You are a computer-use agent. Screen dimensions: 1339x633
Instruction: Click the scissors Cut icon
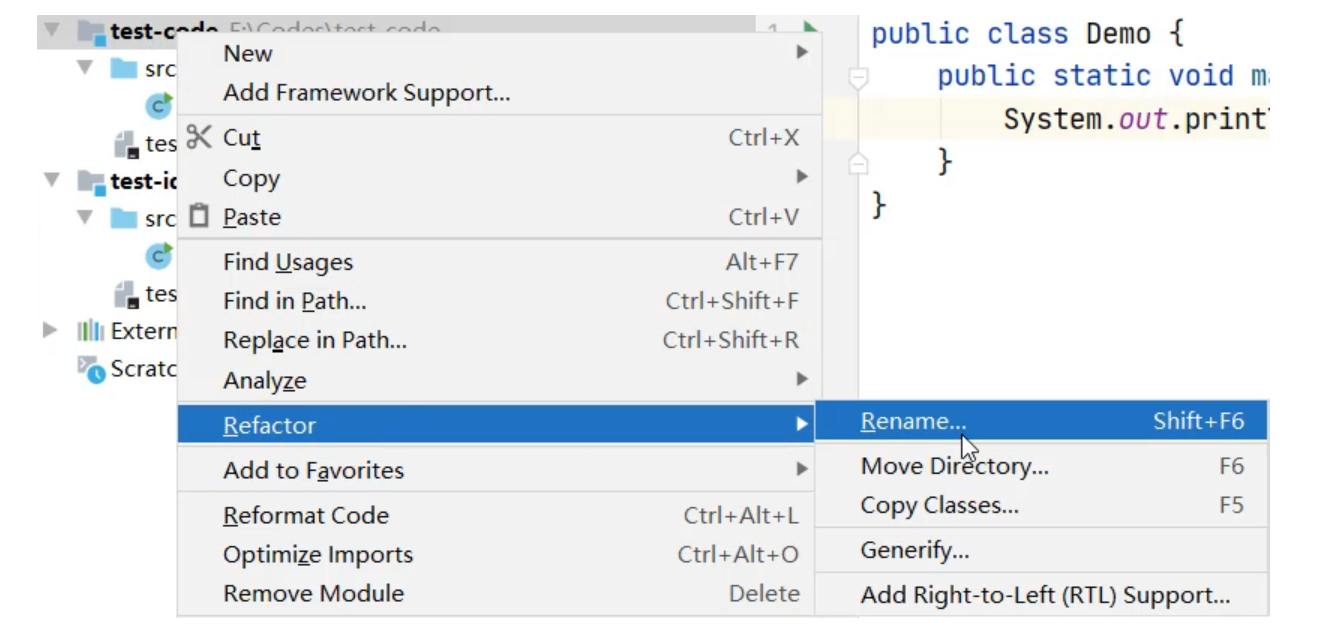[199, 137]
